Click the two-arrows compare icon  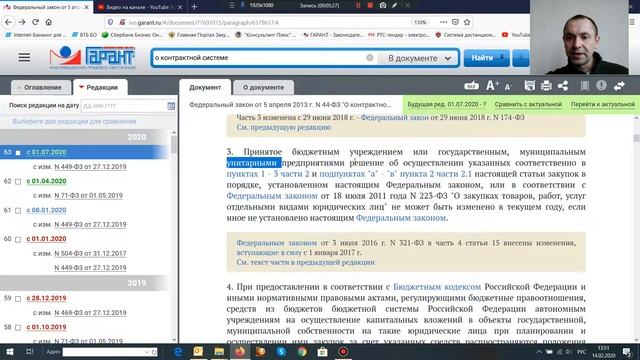coord(619,86)
